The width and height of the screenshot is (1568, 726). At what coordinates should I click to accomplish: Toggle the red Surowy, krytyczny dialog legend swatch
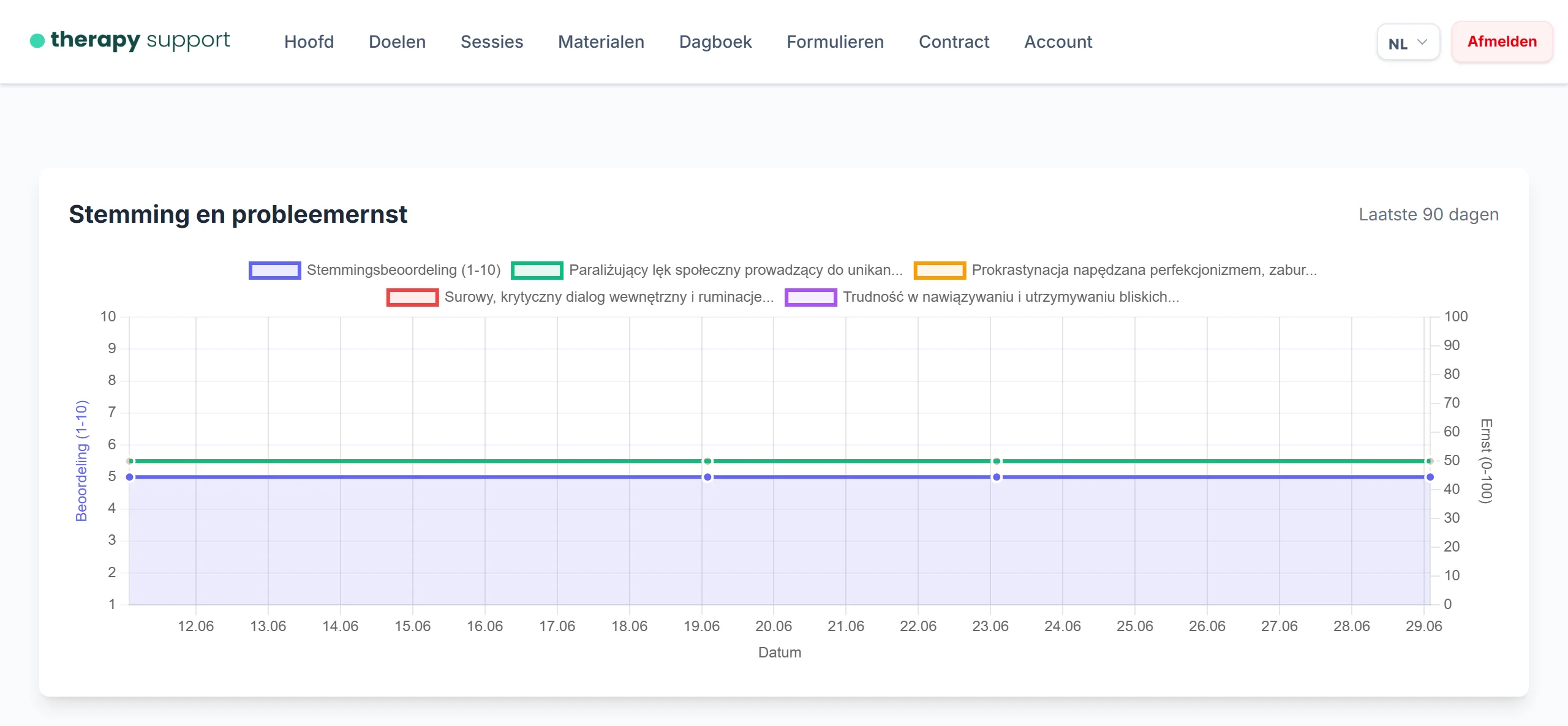click(412, 297)
